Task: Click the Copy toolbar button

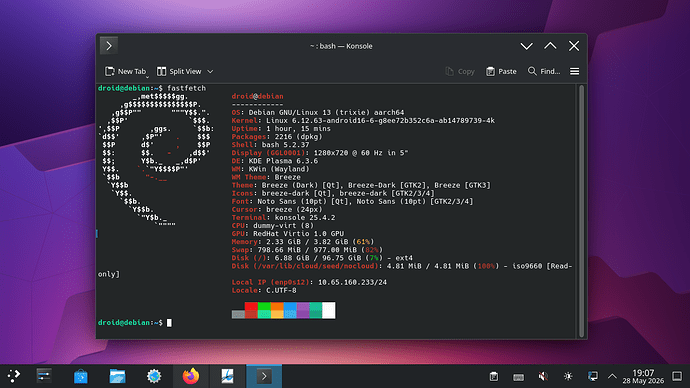Action: (x=460, y=71)
